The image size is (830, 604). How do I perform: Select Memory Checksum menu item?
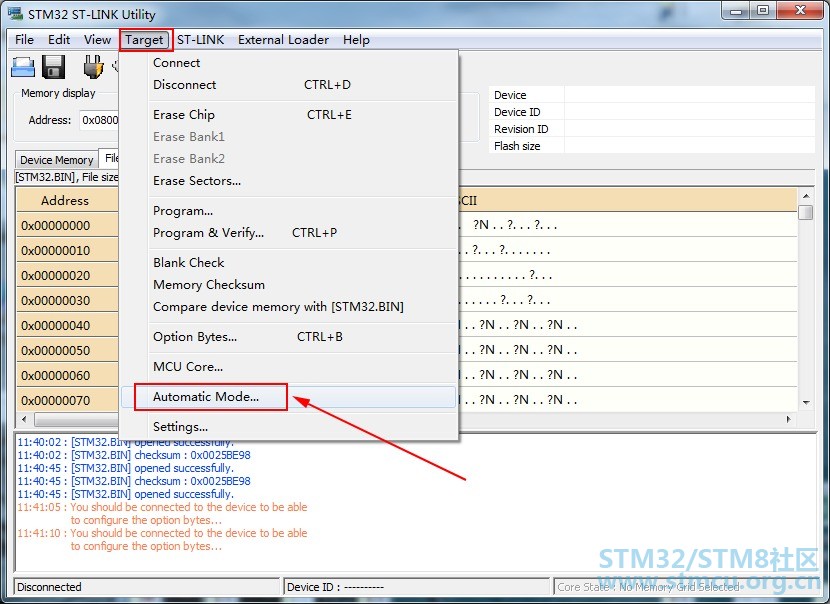289,285
